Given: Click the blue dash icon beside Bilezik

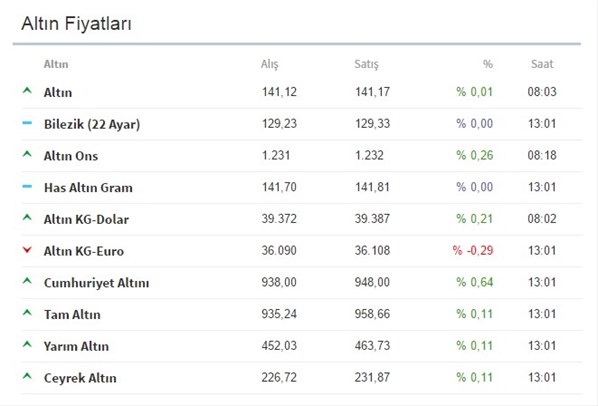Looking at the screenshot, I should click(27, 123).
